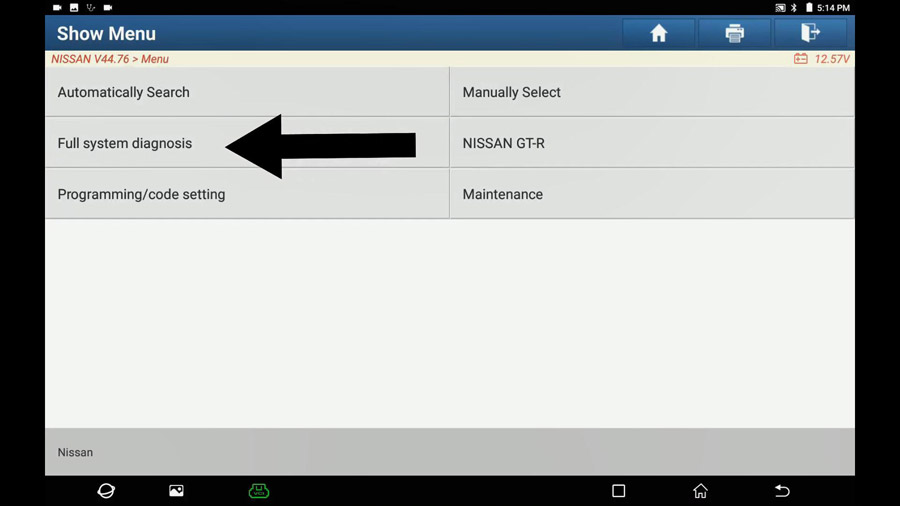Viewport: 900px width, 506px height.
Task: Click the battery voltage icon next to 12.57V
Action: (x=801, y=59)
